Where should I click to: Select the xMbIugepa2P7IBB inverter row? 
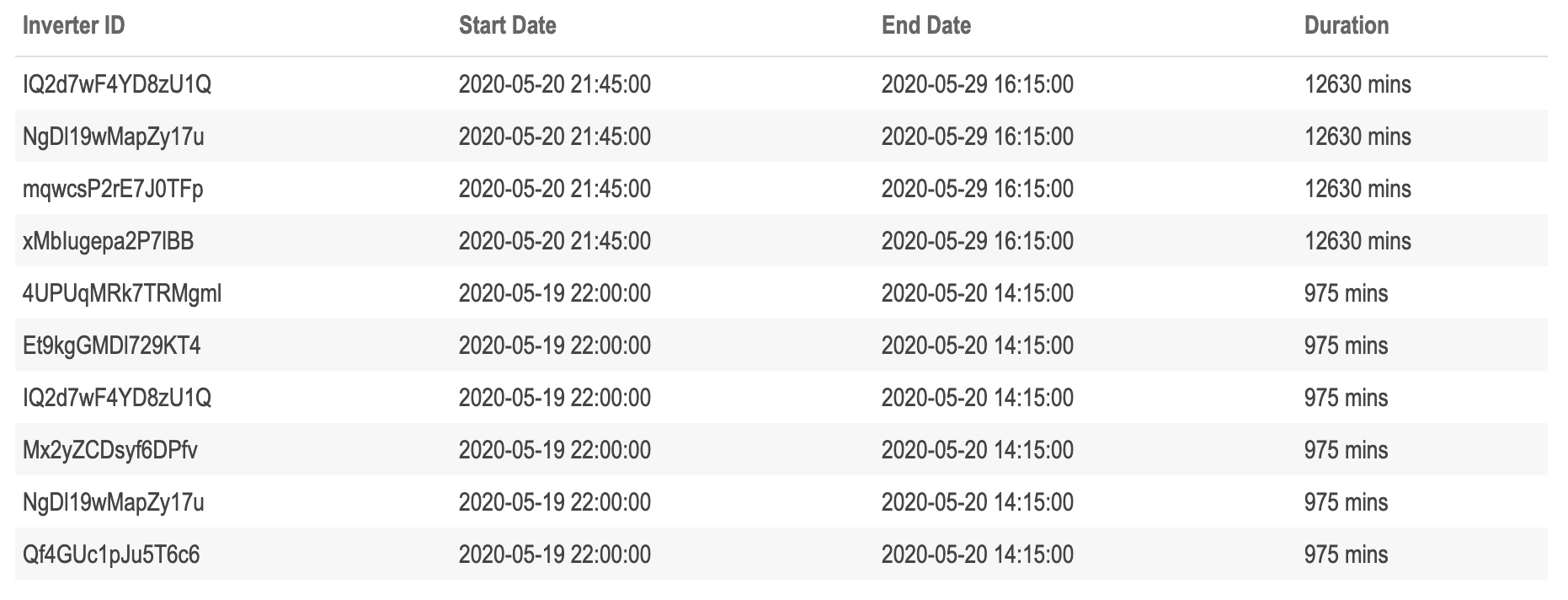781,241
